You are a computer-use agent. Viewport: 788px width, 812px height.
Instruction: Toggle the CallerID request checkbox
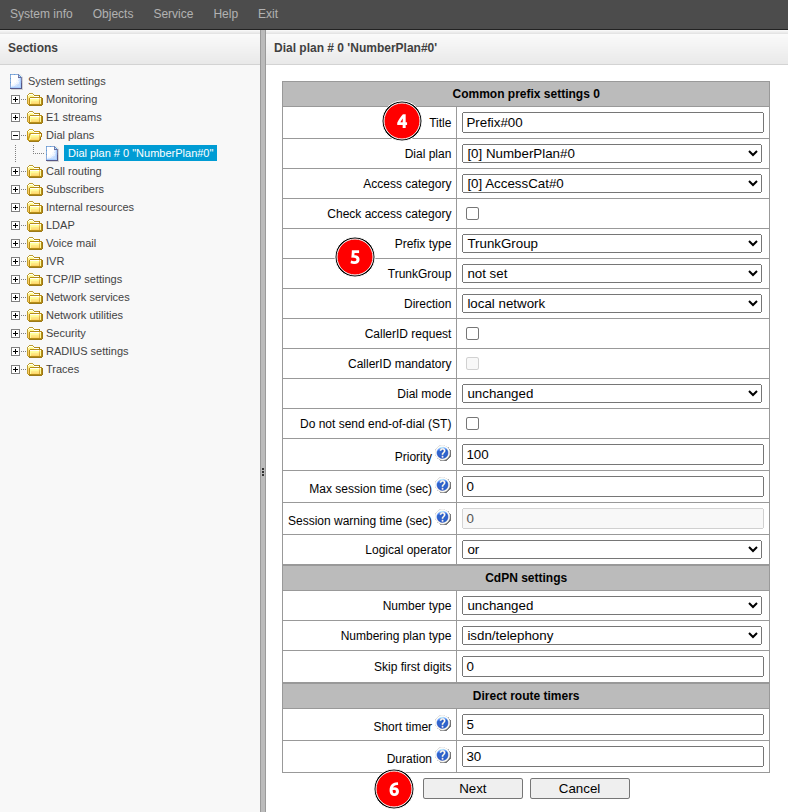[x=473, y=333]
